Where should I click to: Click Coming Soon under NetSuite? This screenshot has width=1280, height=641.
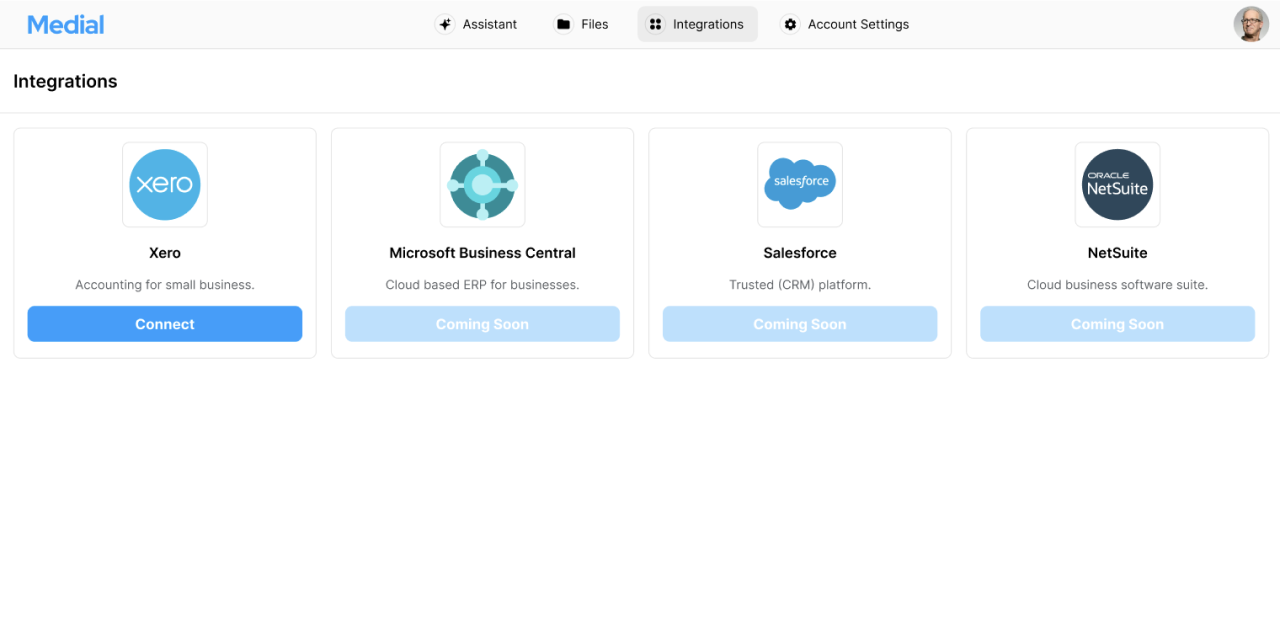coord(1117,324)
